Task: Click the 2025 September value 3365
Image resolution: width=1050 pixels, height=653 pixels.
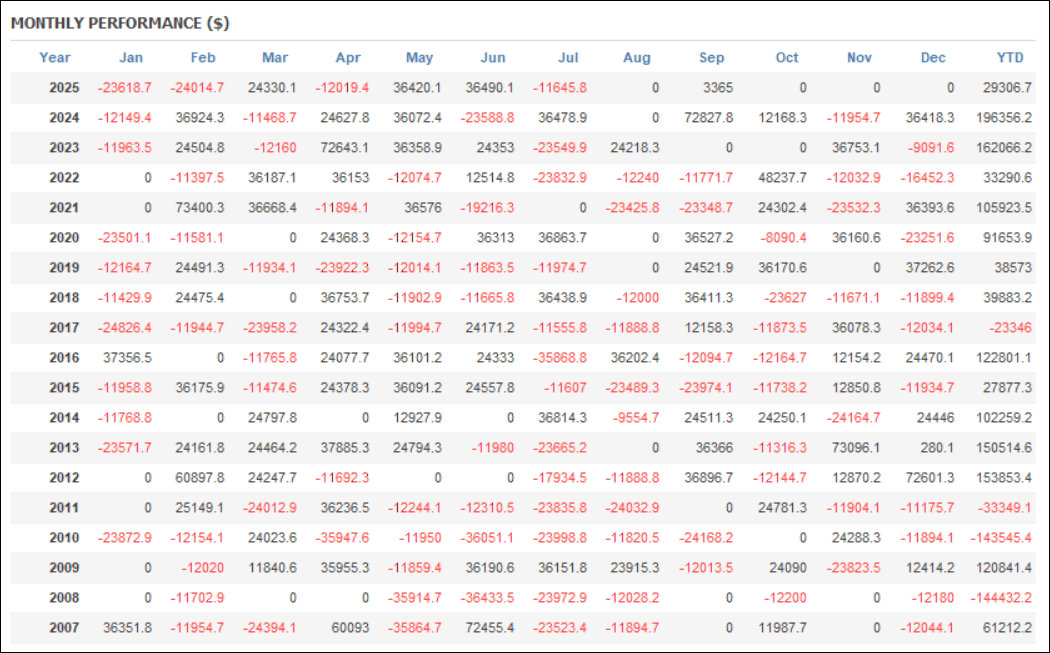Action: coord(717,87)
